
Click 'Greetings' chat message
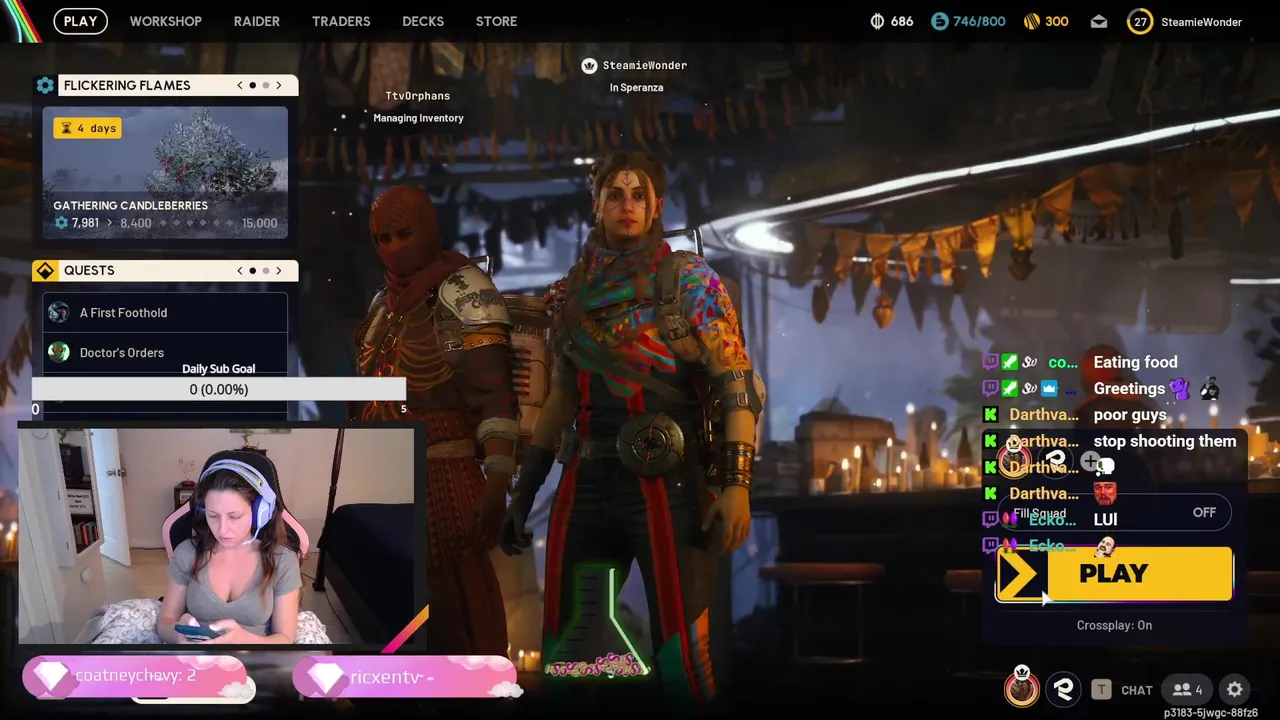(x=1129, y=388)
